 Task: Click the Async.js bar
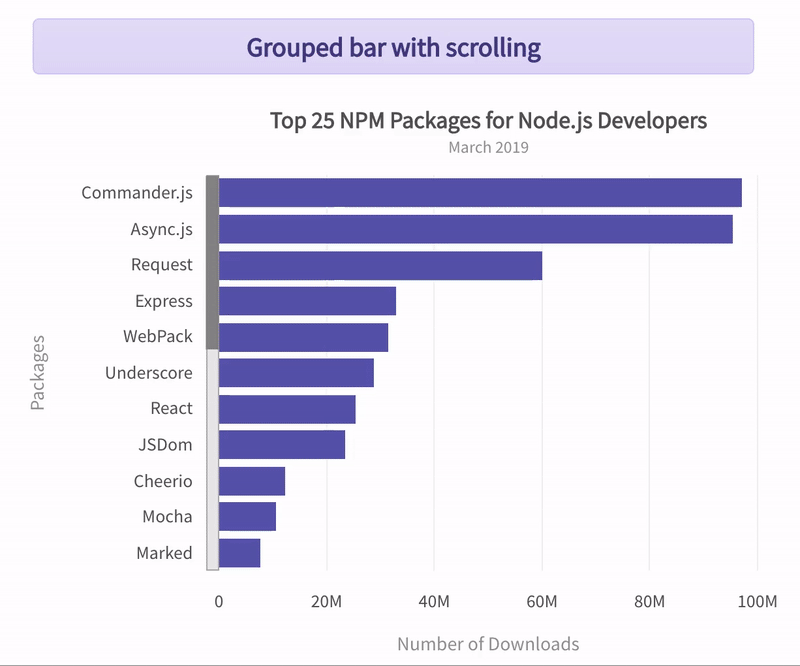[475, 229]
